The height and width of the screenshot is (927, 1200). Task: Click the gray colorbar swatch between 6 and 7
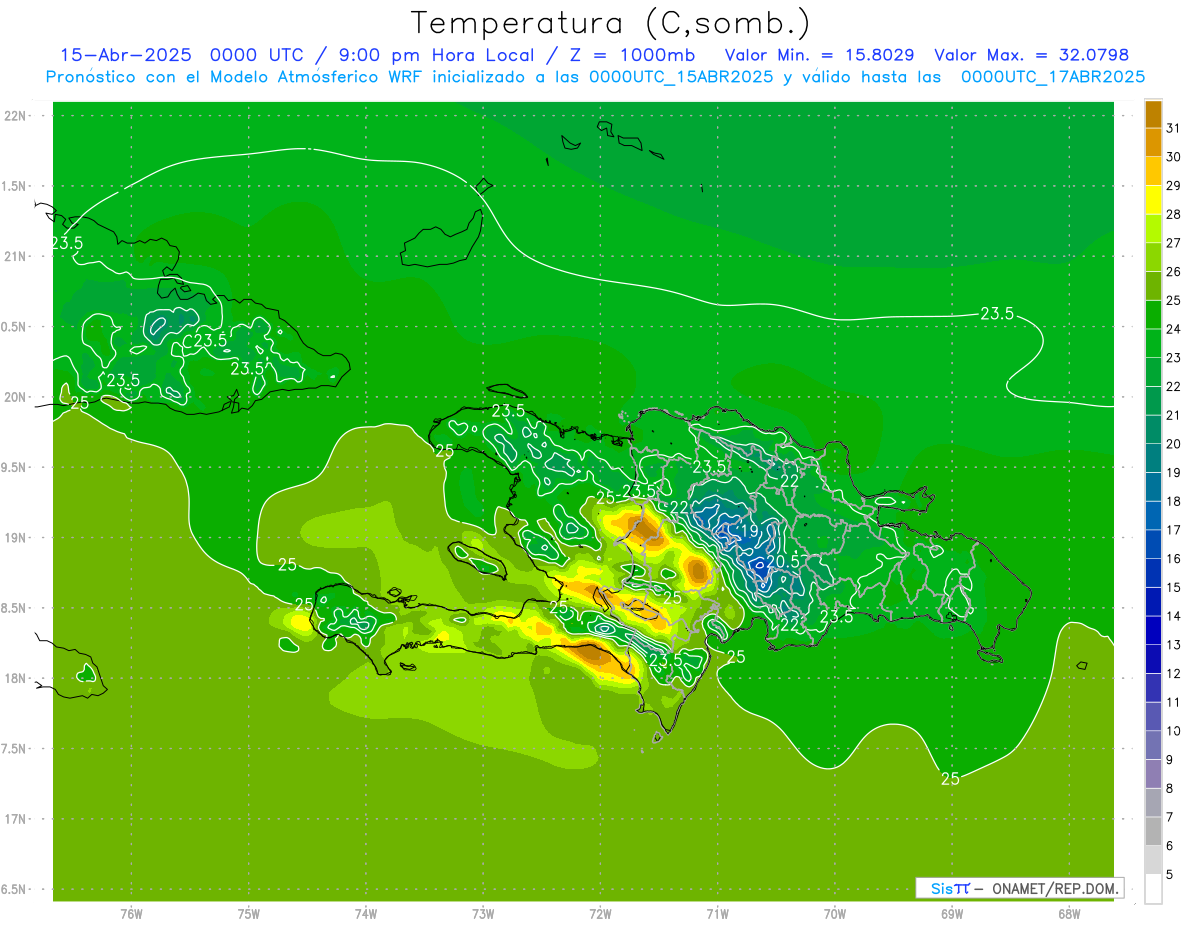point(1153,832)
